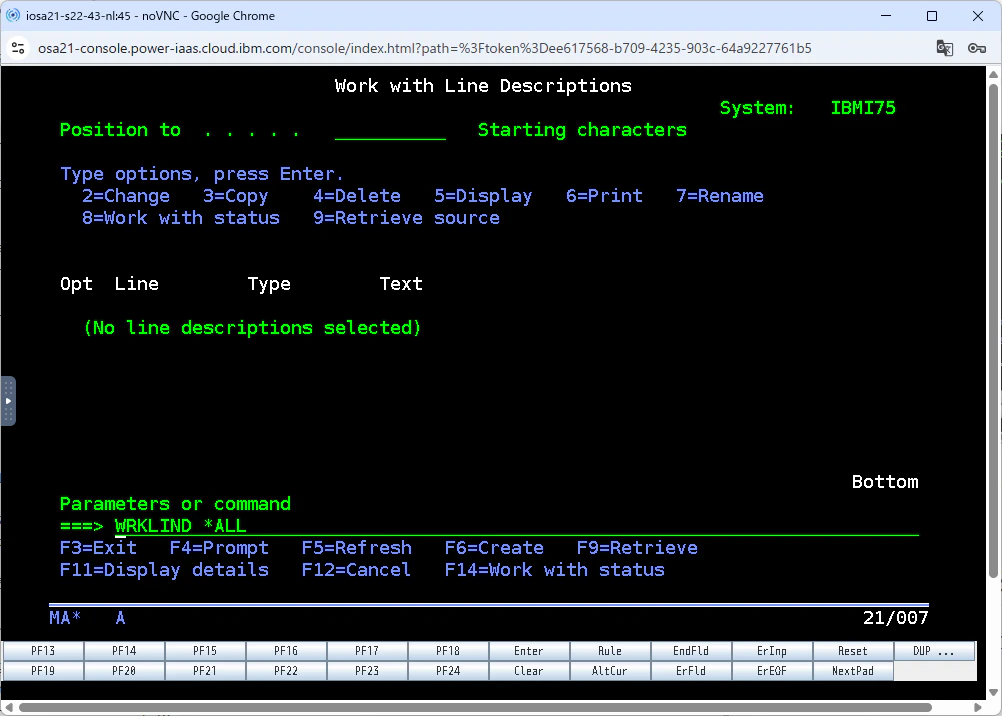The width and height of the screenshot is (1002, 716).
Task: Click the Starting characters label
Action: (582, 130)
